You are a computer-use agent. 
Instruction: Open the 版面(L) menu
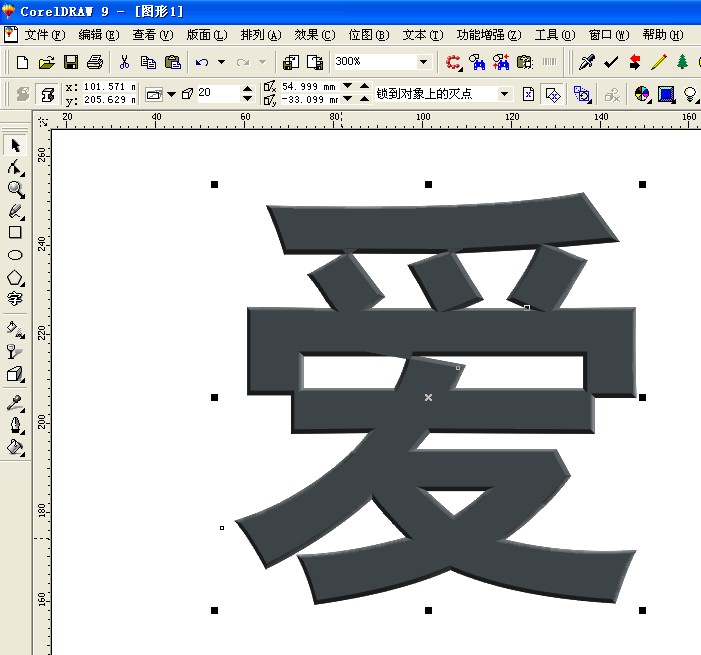[207, 35]
